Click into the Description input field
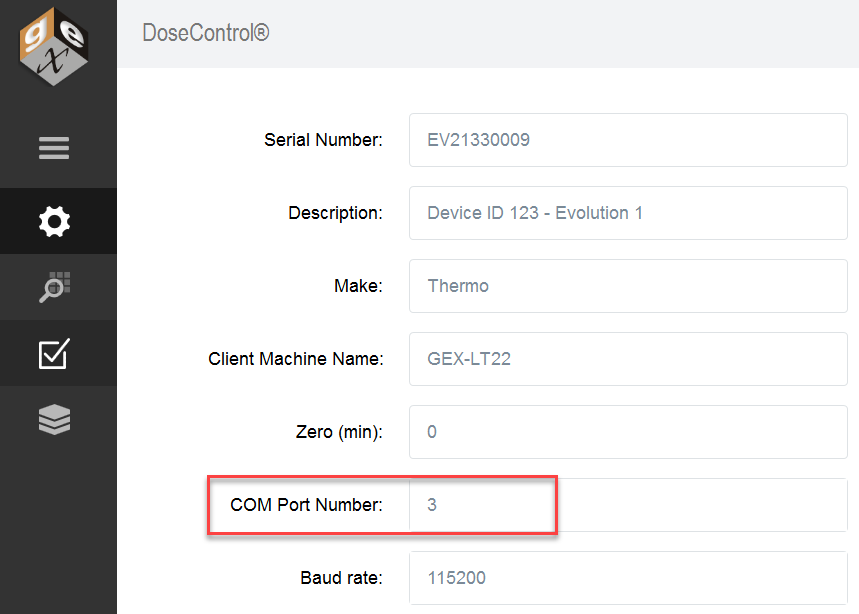The width and height of the screenshot is (859, 614). (x=628, y=213)
